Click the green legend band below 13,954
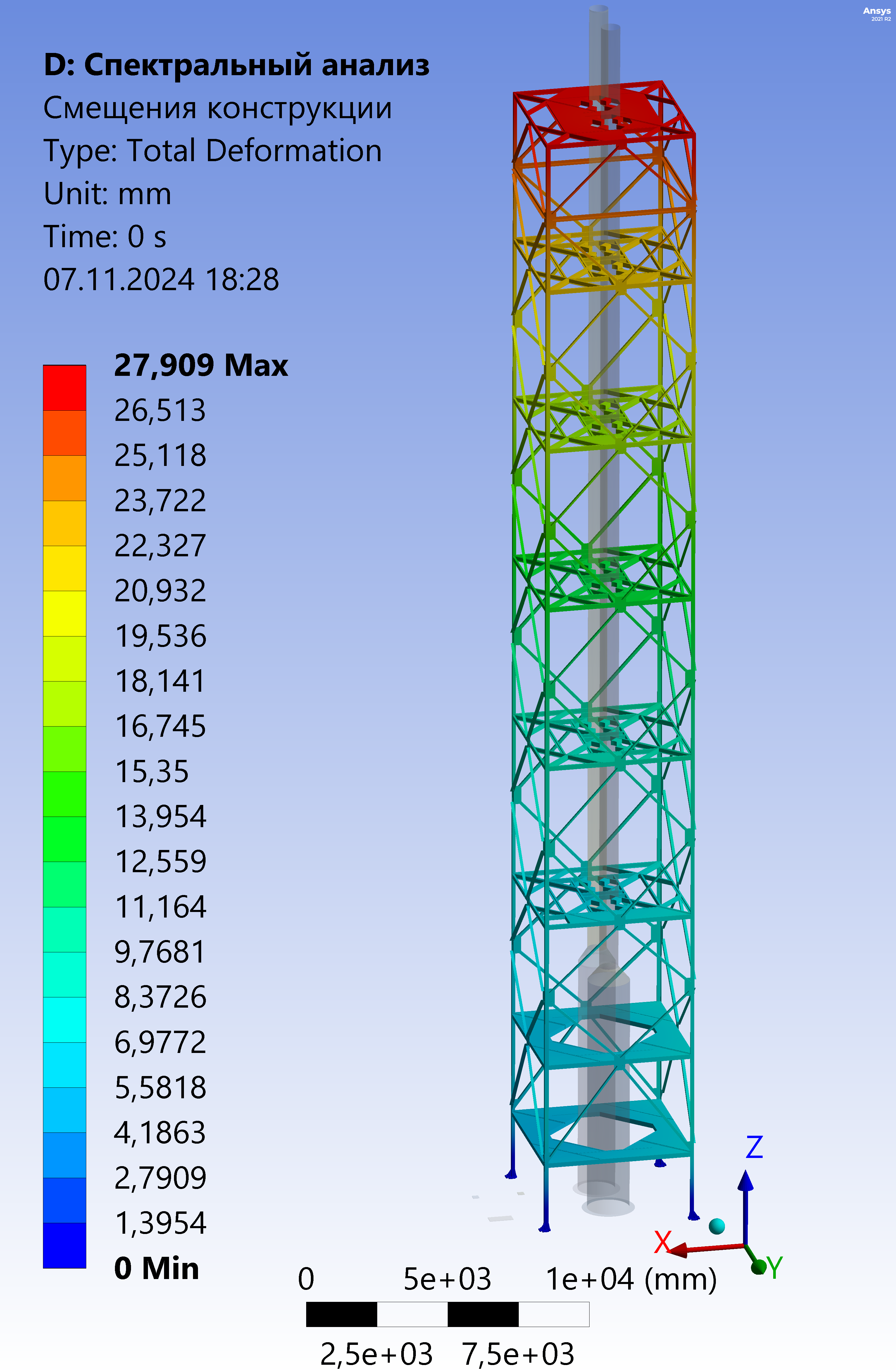Screen dimensions: 896x1370 [64, 839]
